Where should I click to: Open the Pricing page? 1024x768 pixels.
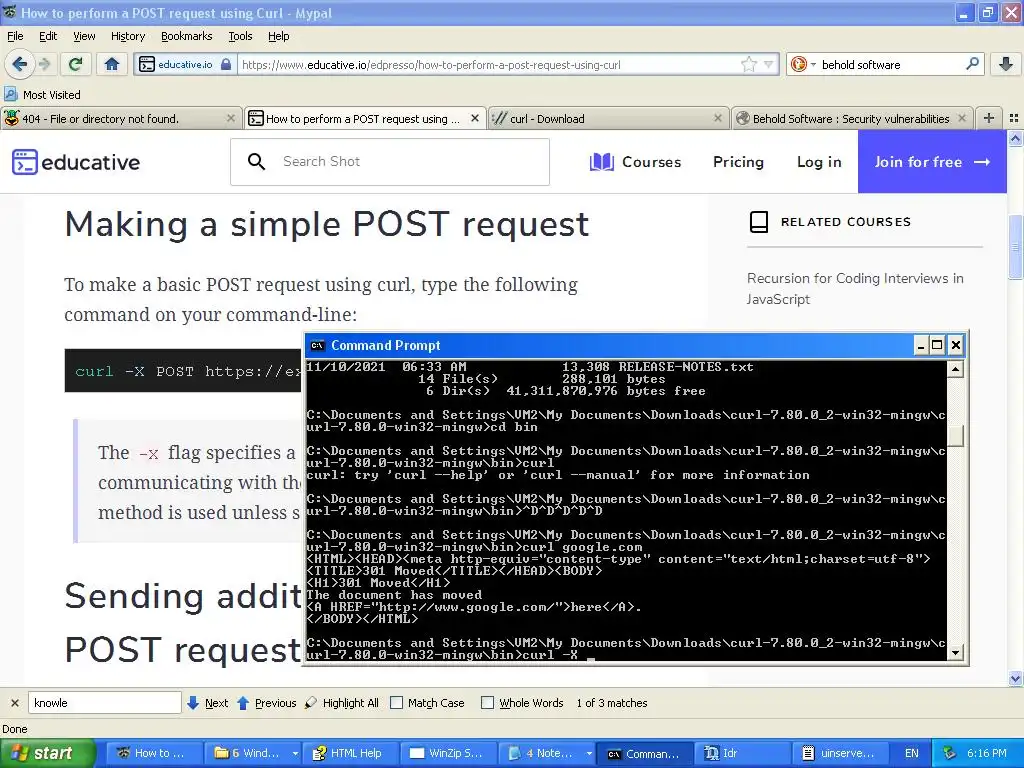pyautogui.click(x=738, y=162)
